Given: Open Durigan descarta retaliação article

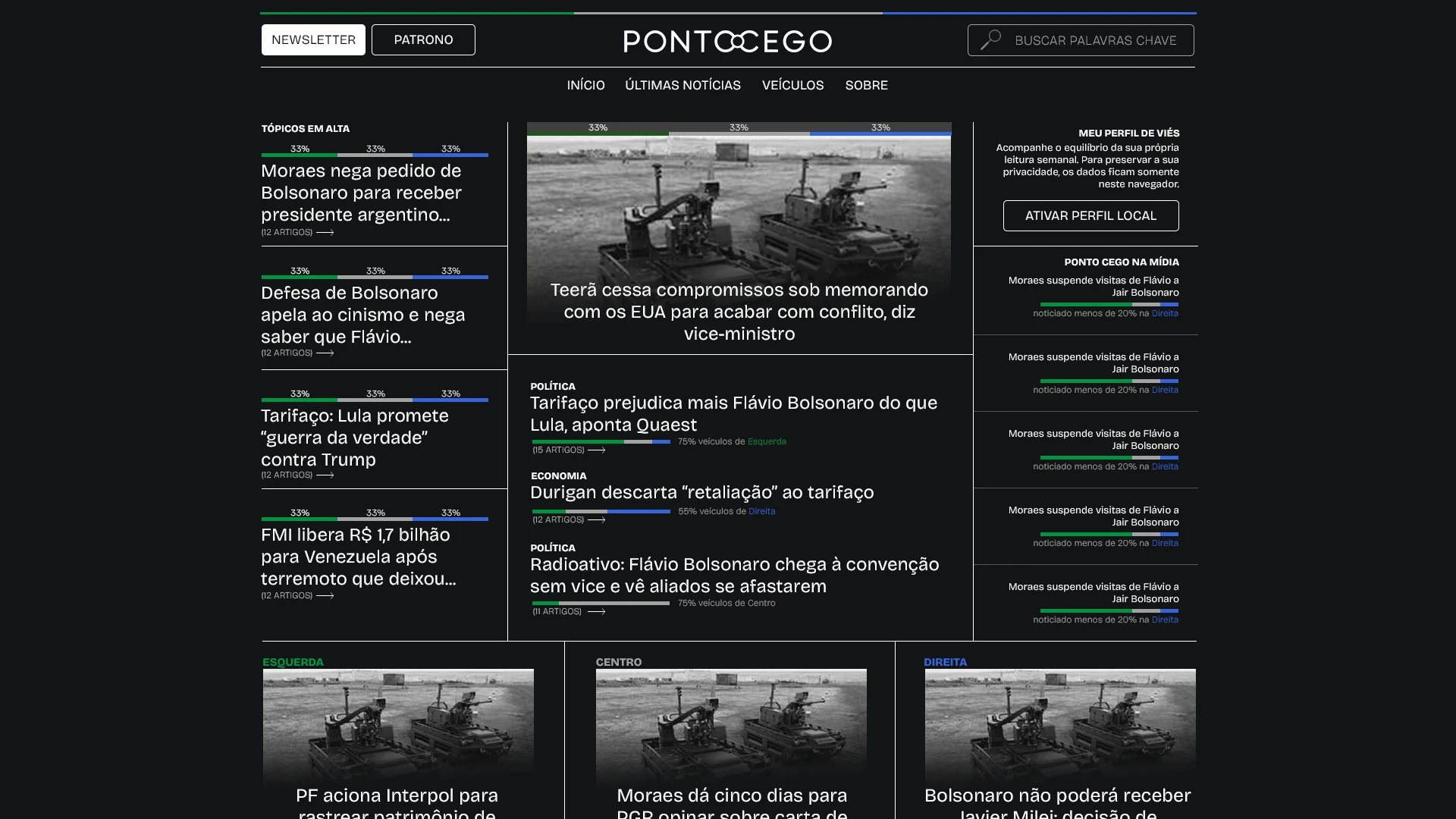Looking at the screenshot, I should (702, 493).
